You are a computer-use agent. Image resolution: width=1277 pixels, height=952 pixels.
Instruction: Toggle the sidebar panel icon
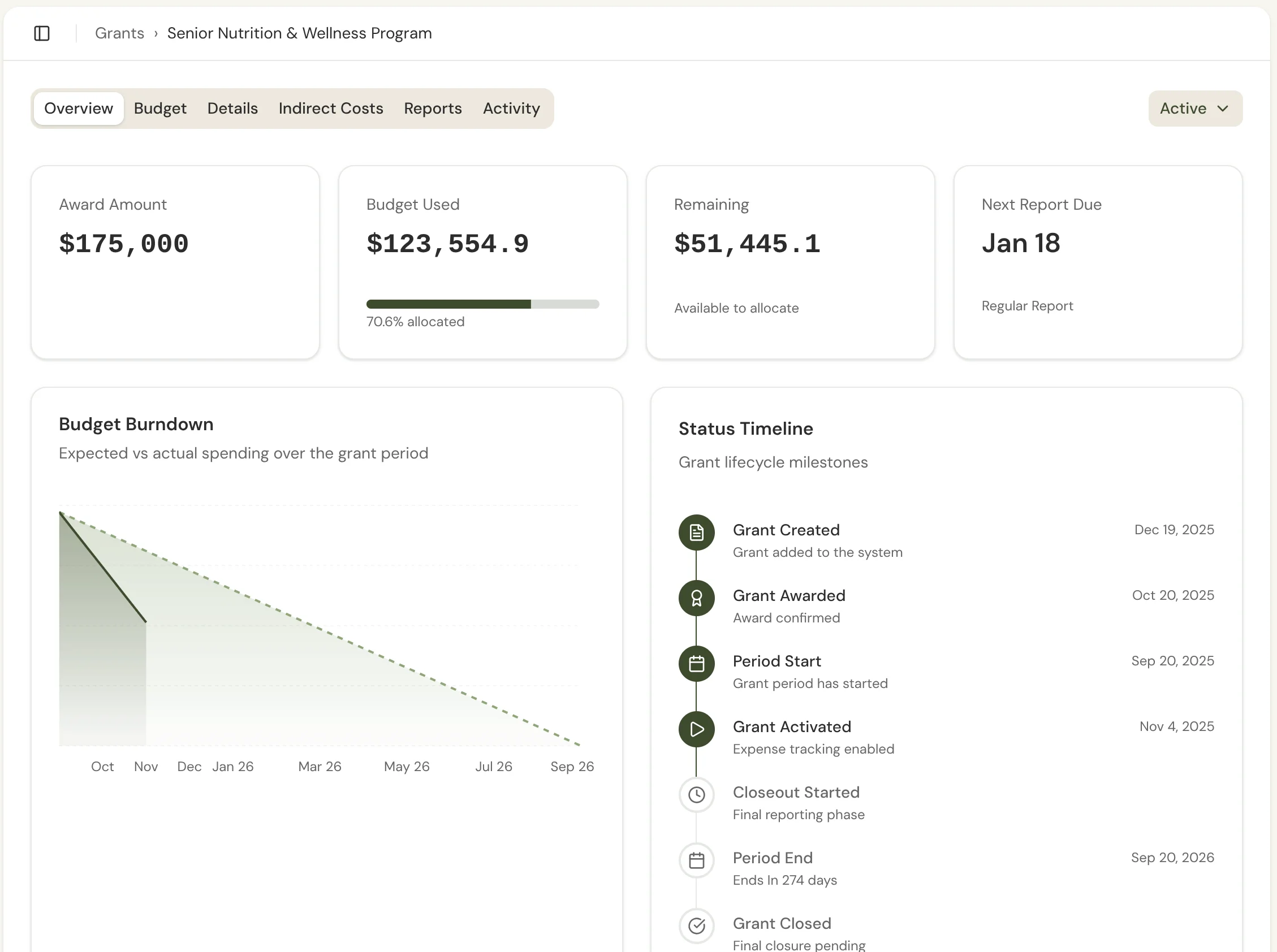(x=41, y=33)
